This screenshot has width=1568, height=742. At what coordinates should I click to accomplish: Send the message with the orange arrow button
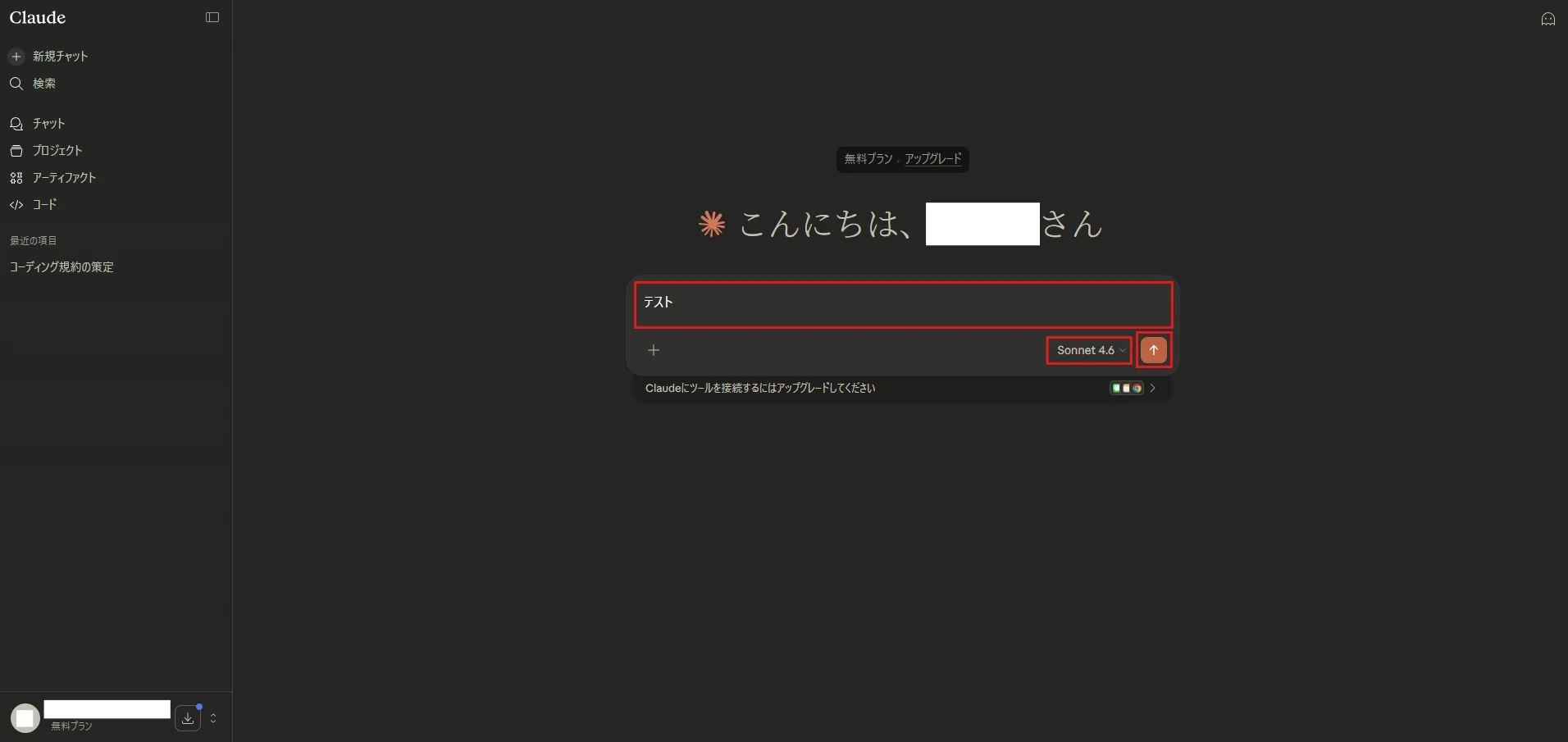(x=1154, y=350)
